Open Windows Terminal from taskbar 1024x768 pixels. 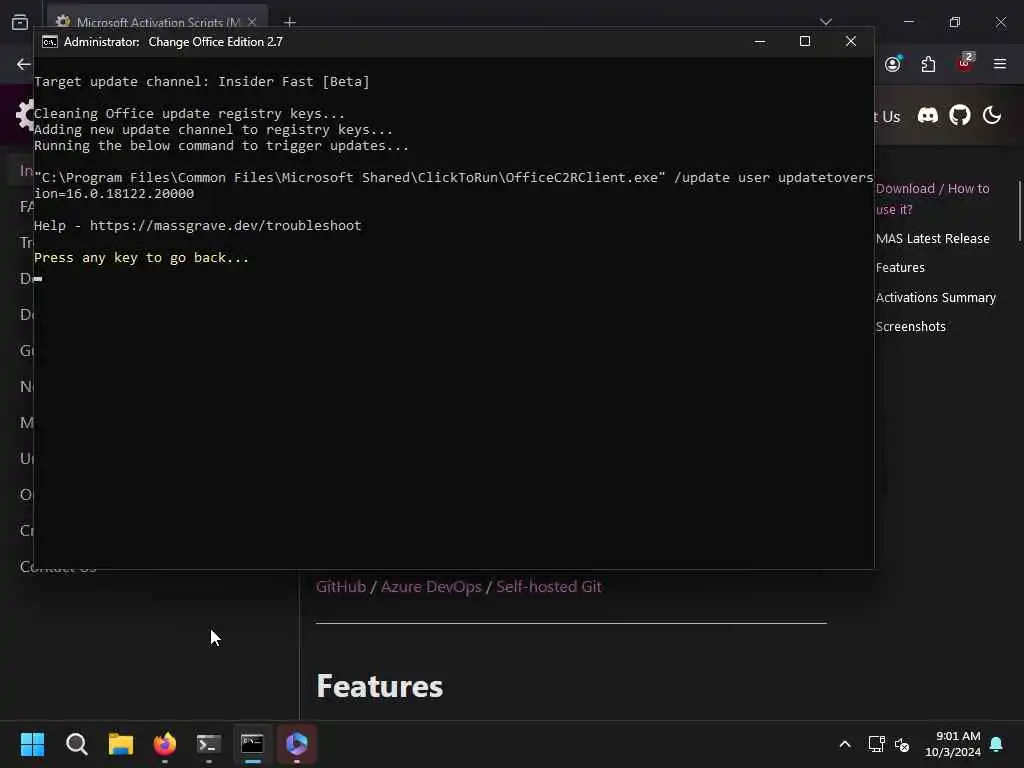(x=208, y=744)
